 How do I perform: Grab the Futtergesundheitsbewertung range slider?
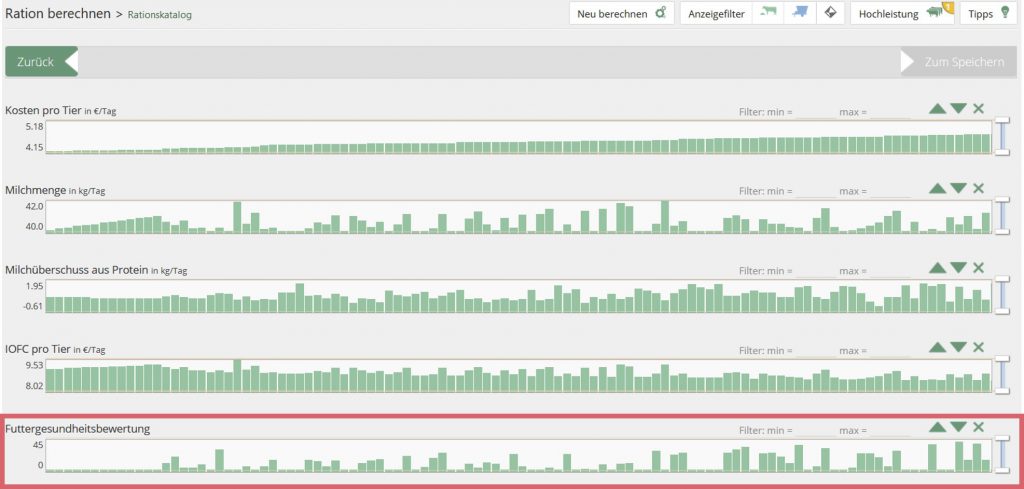1002,455
